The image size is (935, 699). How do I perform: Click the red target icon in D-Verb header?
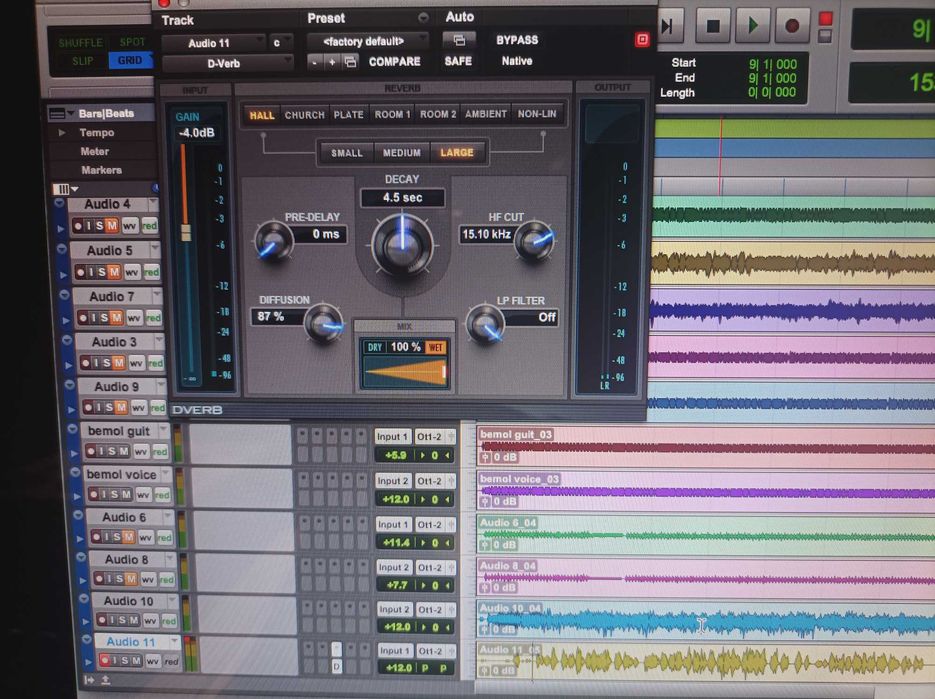point(642,40)
